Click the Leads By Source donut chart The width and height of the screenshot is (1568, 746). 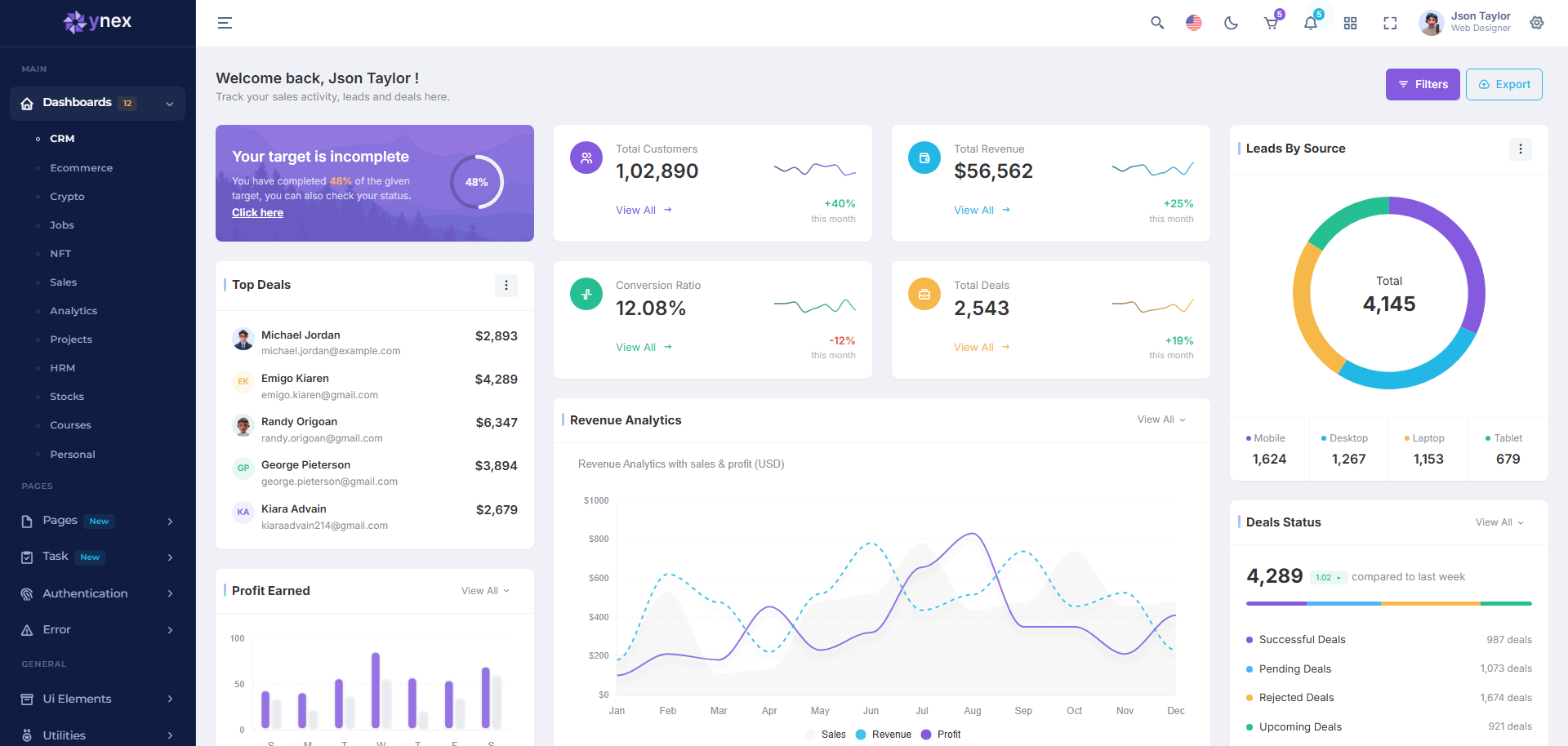click(x=1389, y=293)
